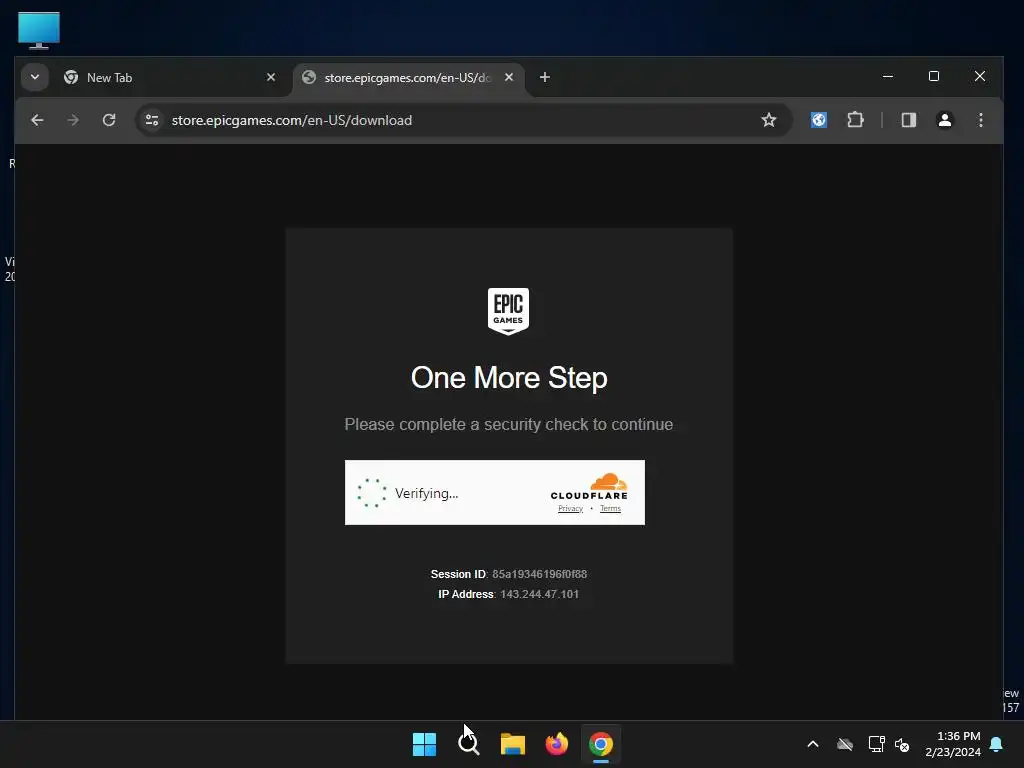View site information icon in address bar
Viewport: 1024px width, 768px height.
click(152, 120)
